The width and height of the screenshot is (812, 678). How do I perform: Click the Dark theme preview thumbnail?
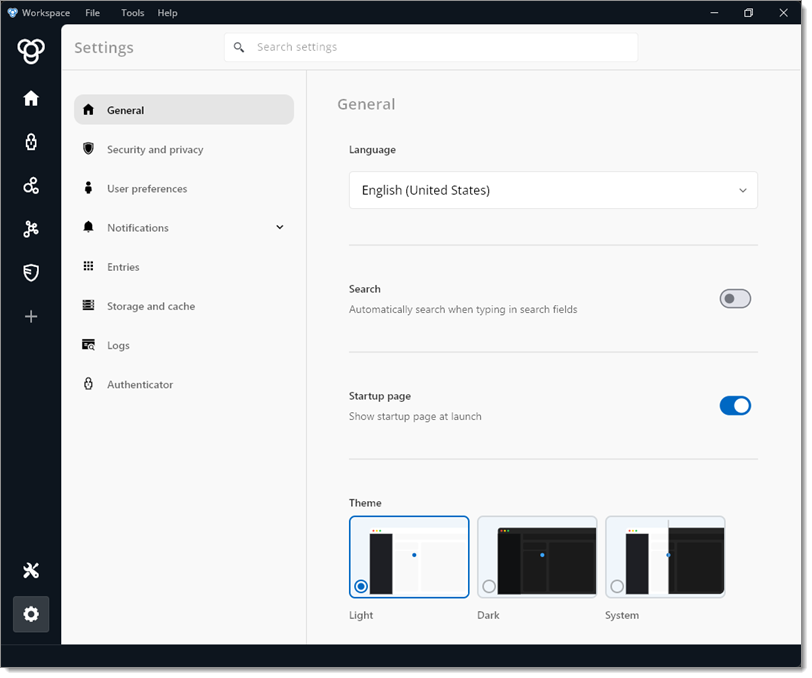537,557
